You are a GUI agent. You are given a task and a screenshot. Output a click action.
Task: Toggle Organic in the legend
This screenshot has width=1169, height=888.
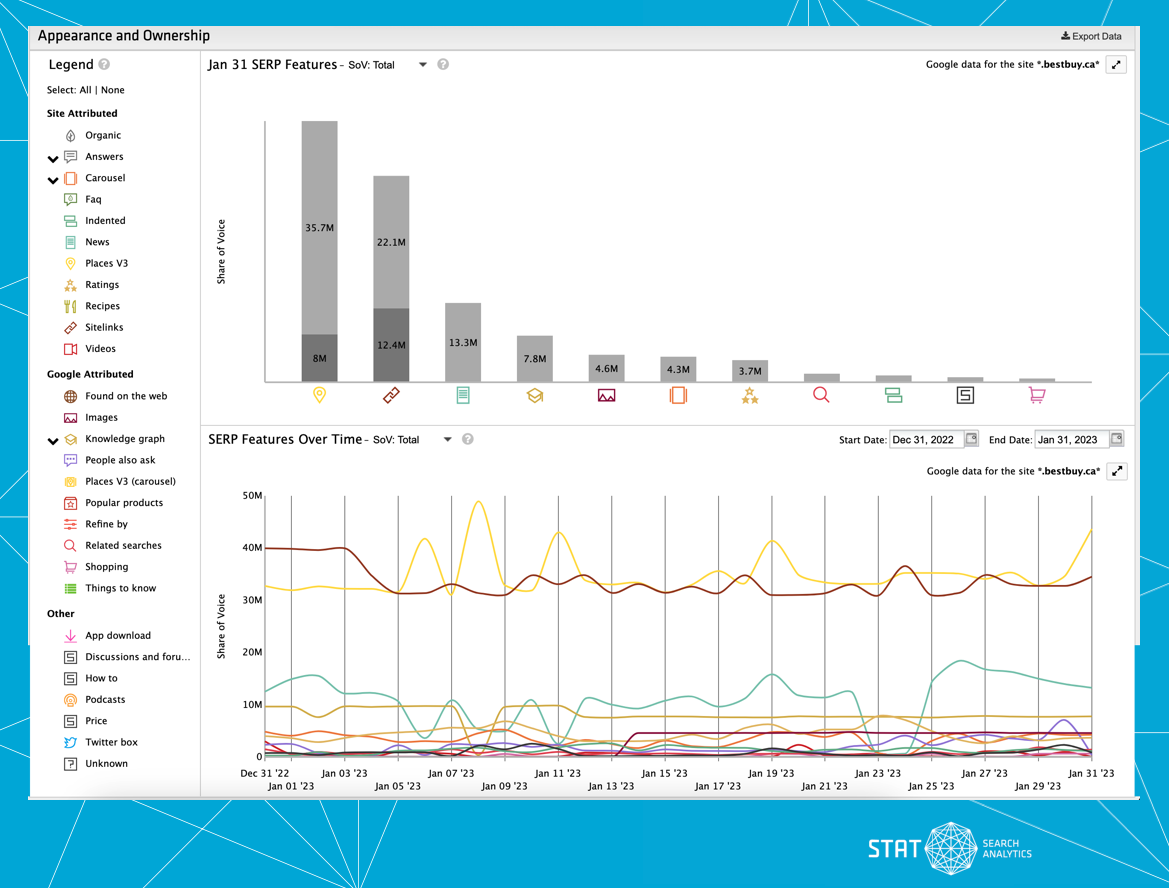tap(102, 135)
